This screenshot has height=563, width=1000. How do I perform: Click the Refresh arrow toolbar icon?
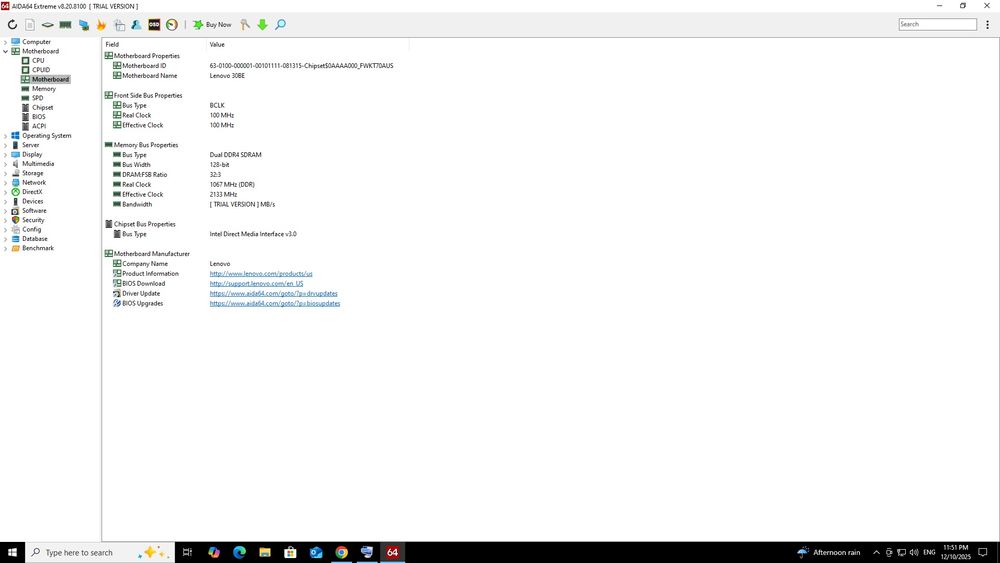(12, 25)
